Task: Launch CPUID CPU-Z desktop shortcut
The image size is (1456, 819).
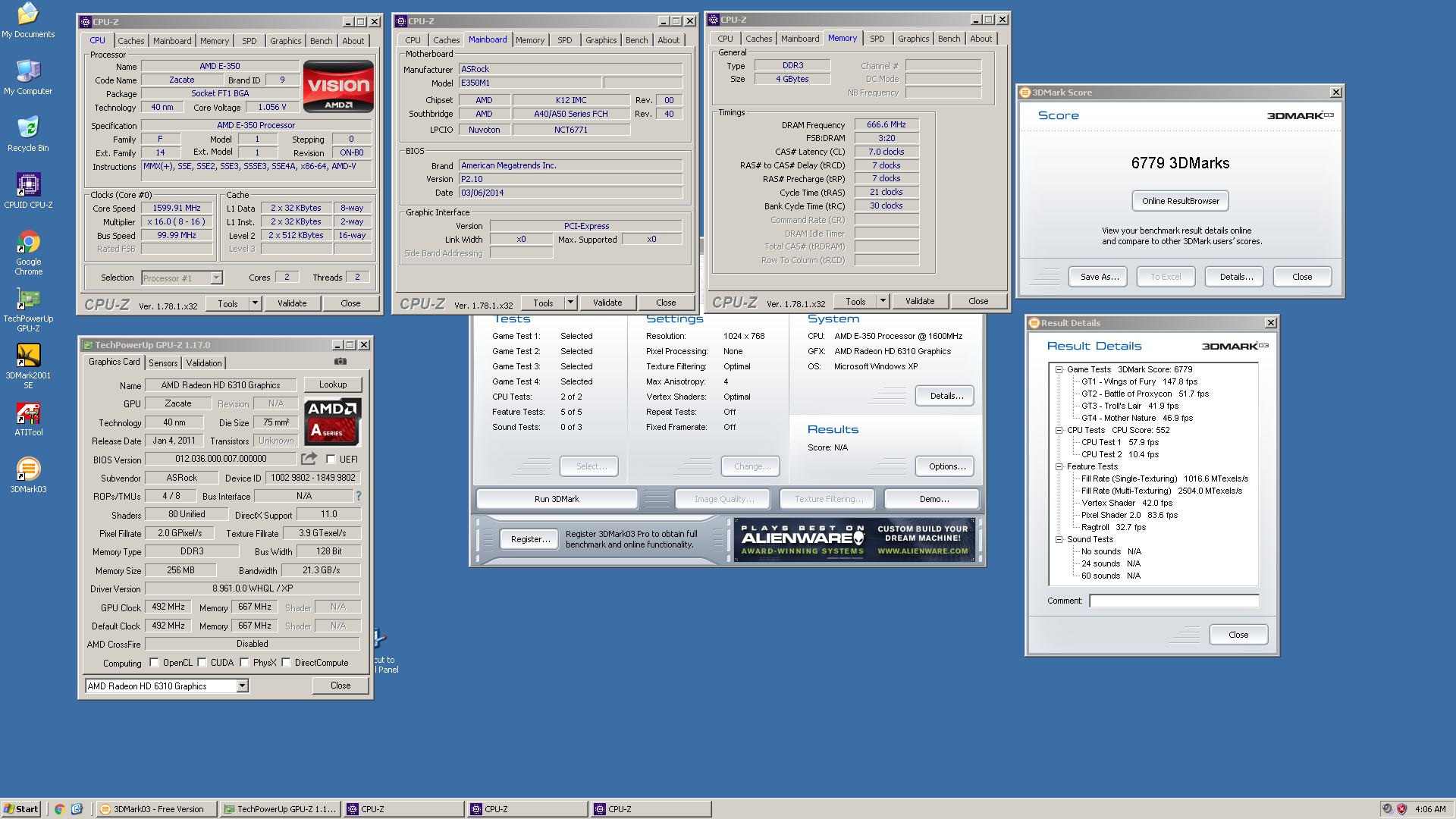Action: point(28,191)
